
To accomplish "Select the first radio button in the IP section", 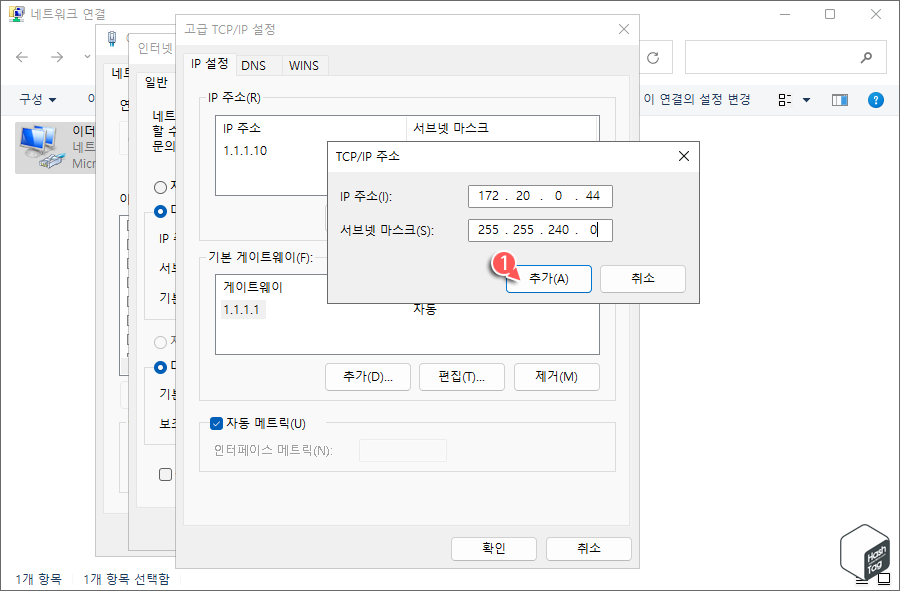I will (x=159, y=187).
